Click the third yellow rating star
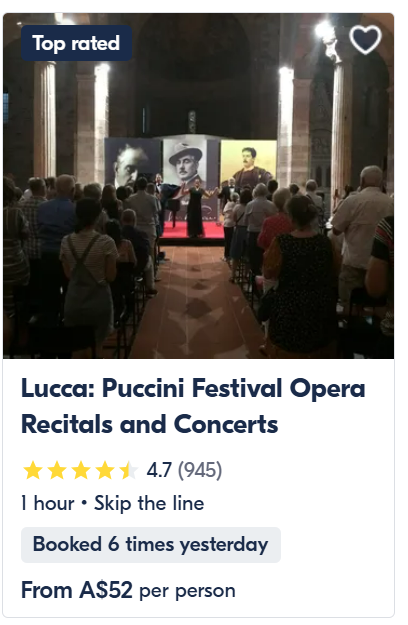This screenshot has width=408, height=625. [81, 470]
